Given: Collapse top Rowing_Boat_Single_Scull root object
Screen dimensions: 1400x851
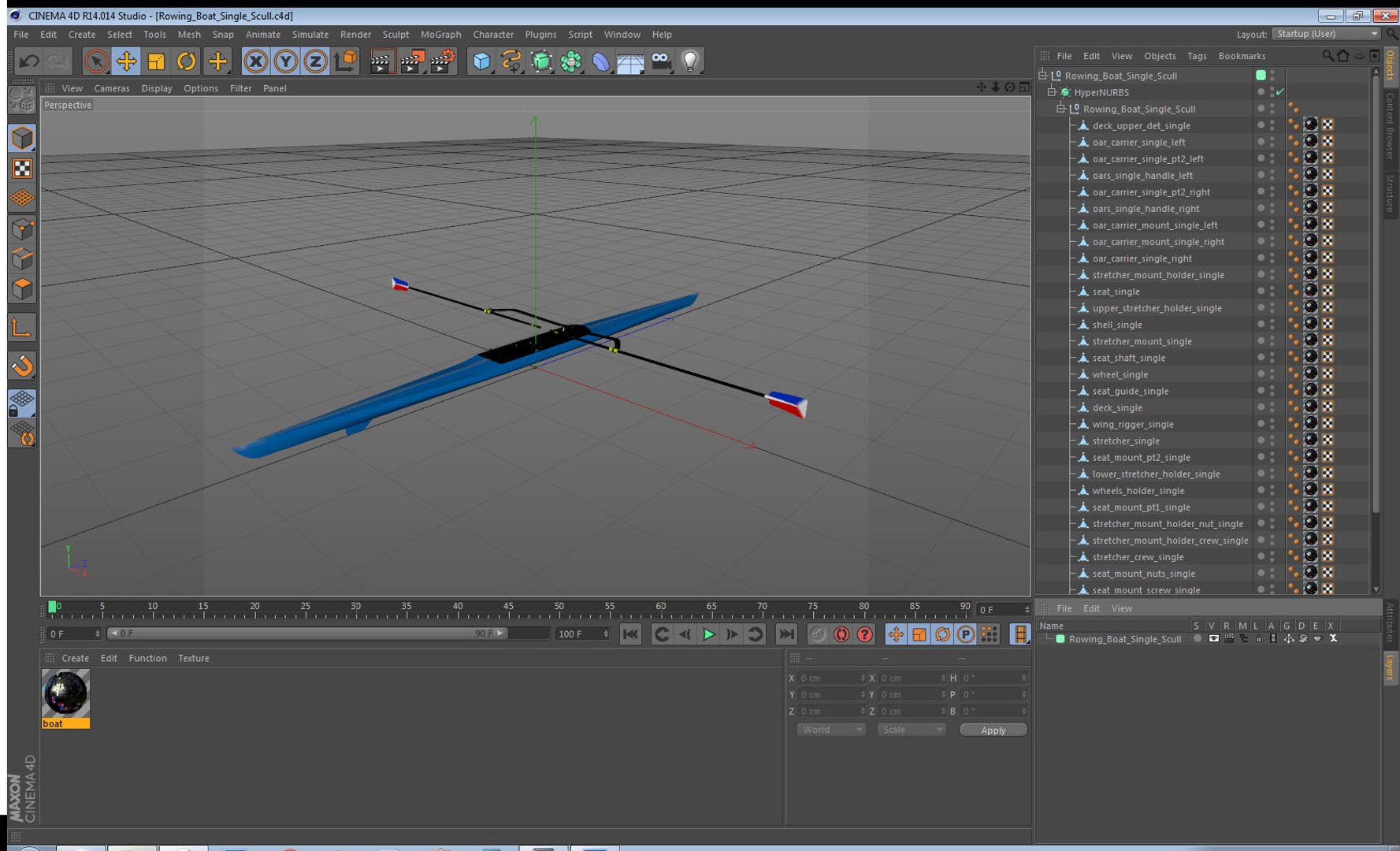Looking at the screenshot, I should point(1042,75).
